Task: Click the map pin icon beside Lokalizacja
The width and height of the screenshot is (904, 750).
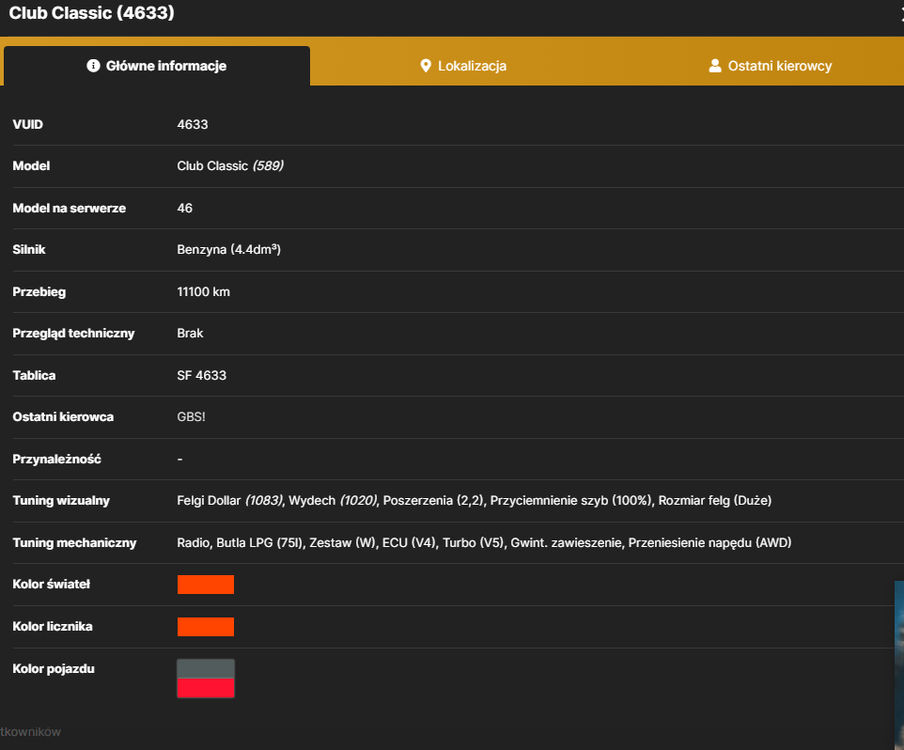Action: 425,66
